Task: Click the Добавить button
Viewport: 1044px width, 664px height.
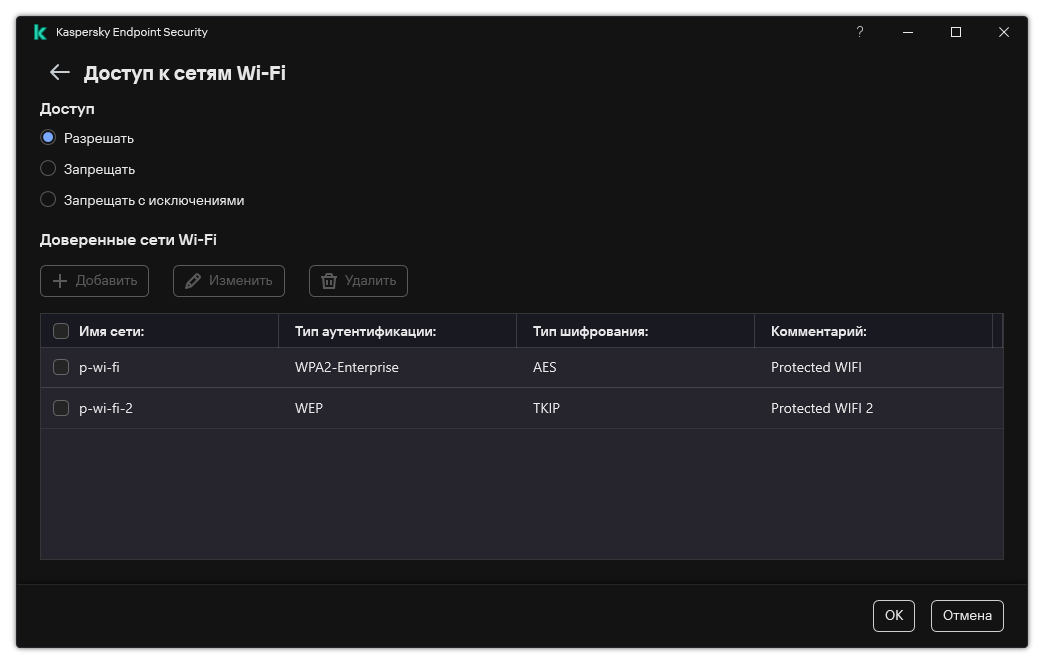Action: point(95,280)
